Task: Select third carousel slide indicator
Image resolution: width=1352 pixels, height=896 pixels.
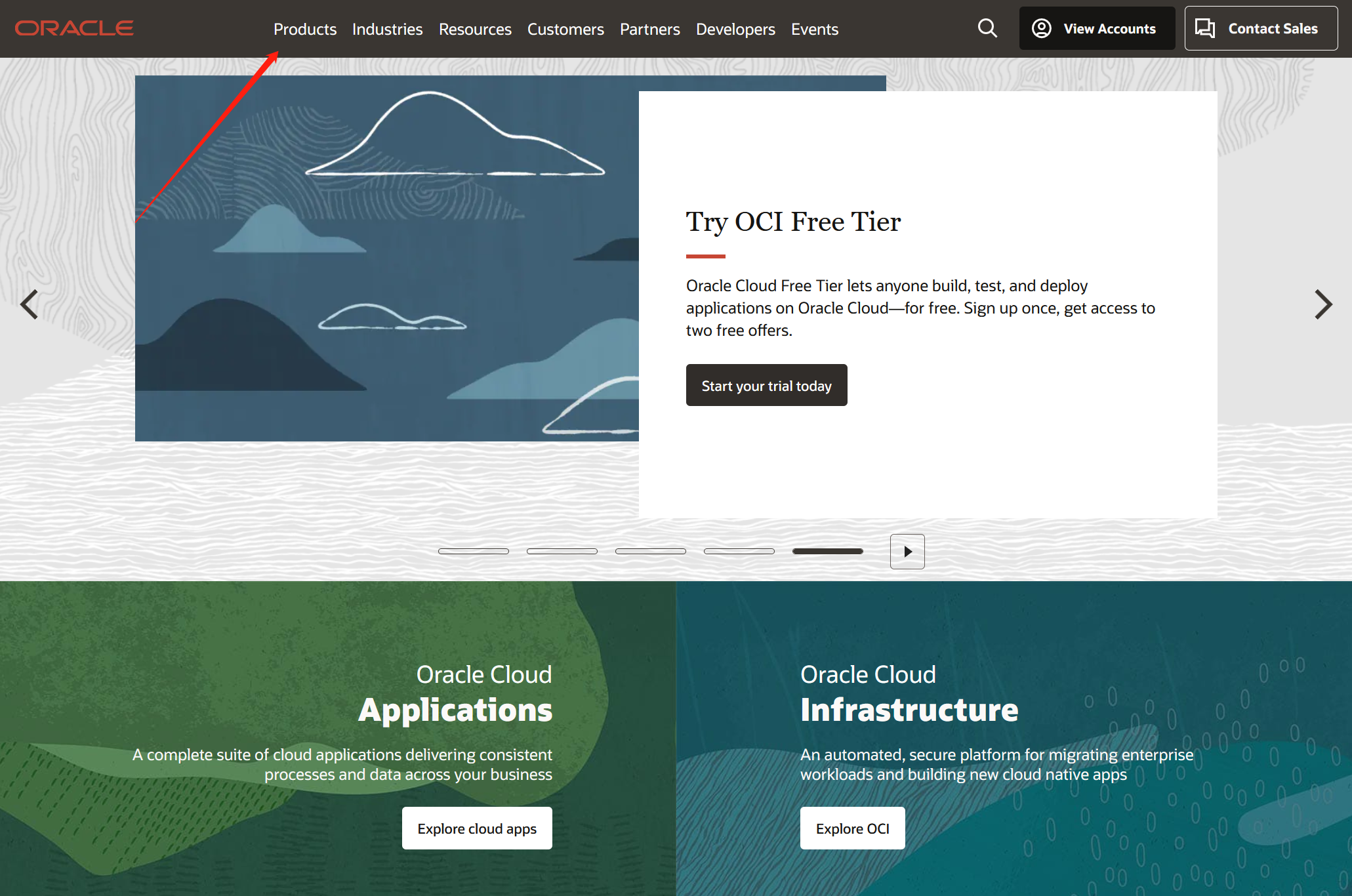Action: pos(651,551)
